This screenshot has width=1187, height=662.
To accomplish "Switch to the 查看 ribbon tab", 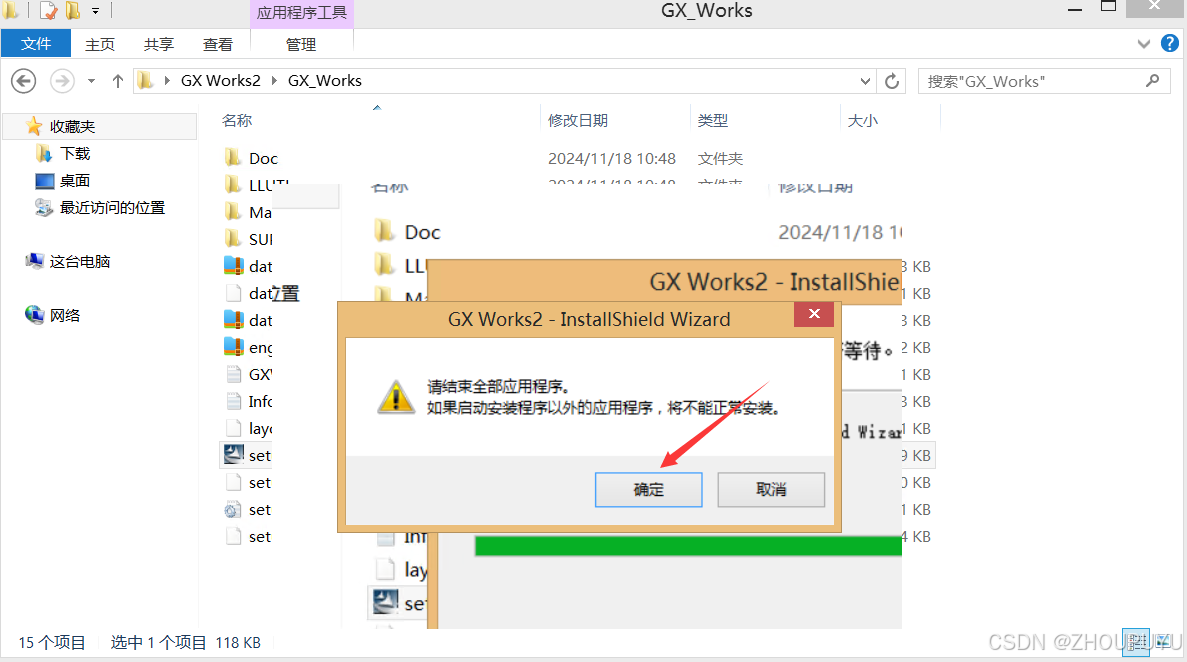I will (x=218, y=44).
